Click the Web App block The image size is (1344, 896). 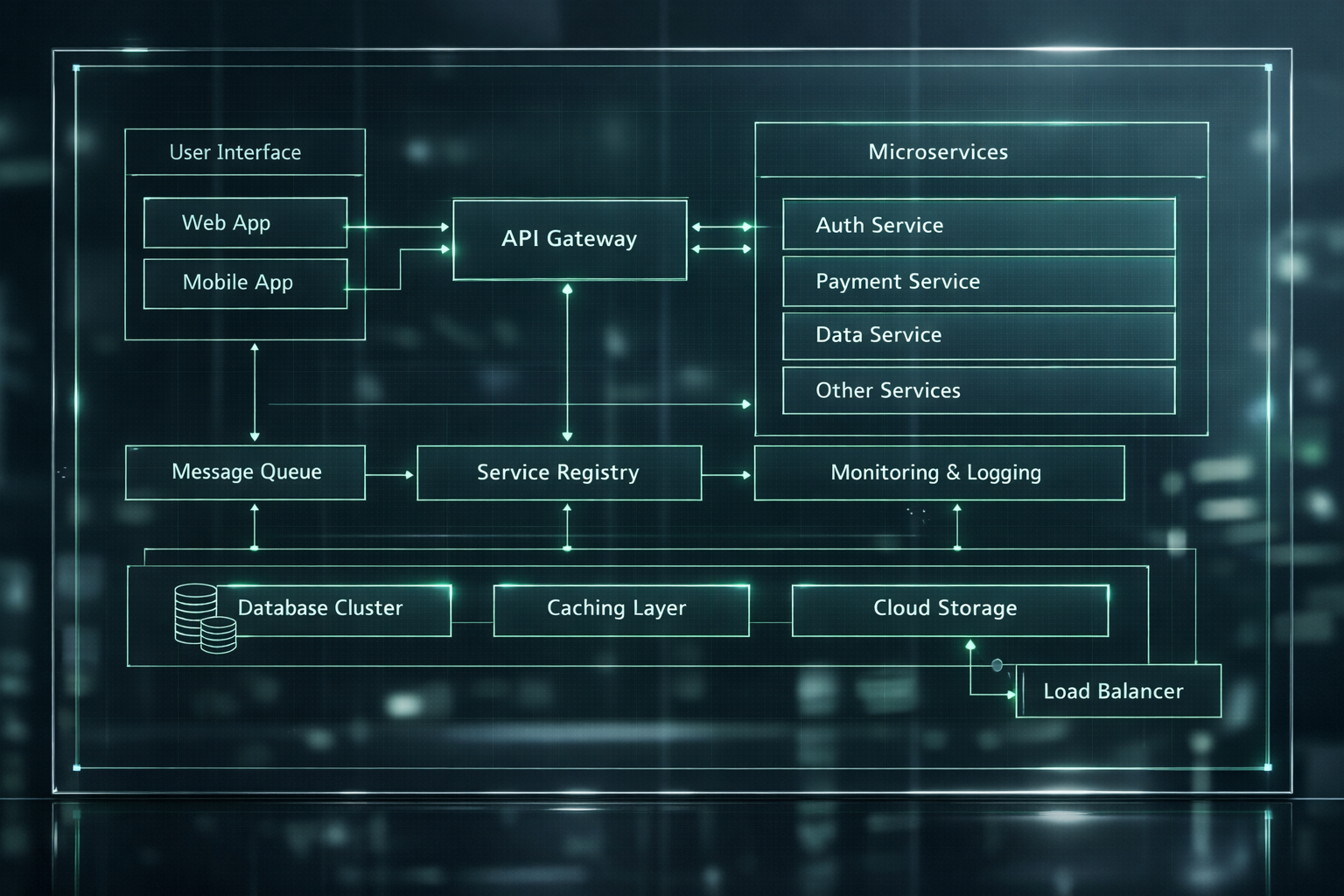pos(245,223)
